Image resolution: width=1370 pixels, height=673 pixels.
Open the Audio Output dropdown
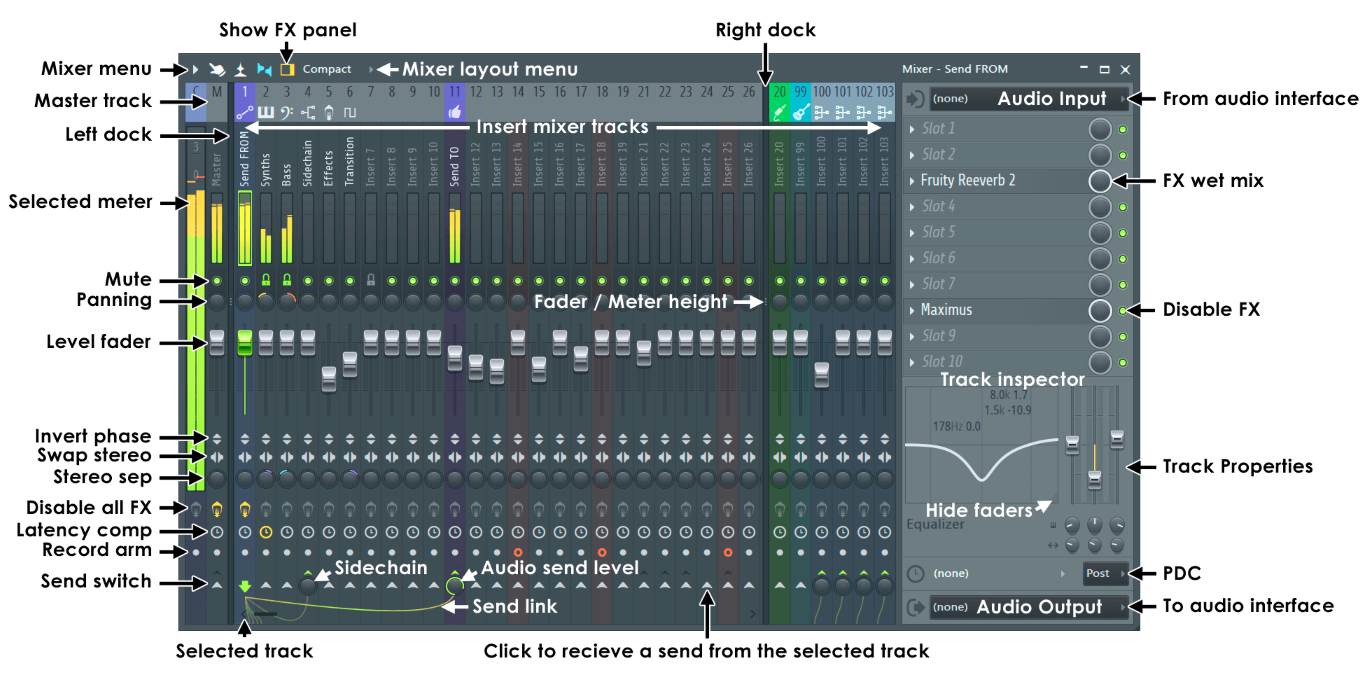tap(1029, 607)
